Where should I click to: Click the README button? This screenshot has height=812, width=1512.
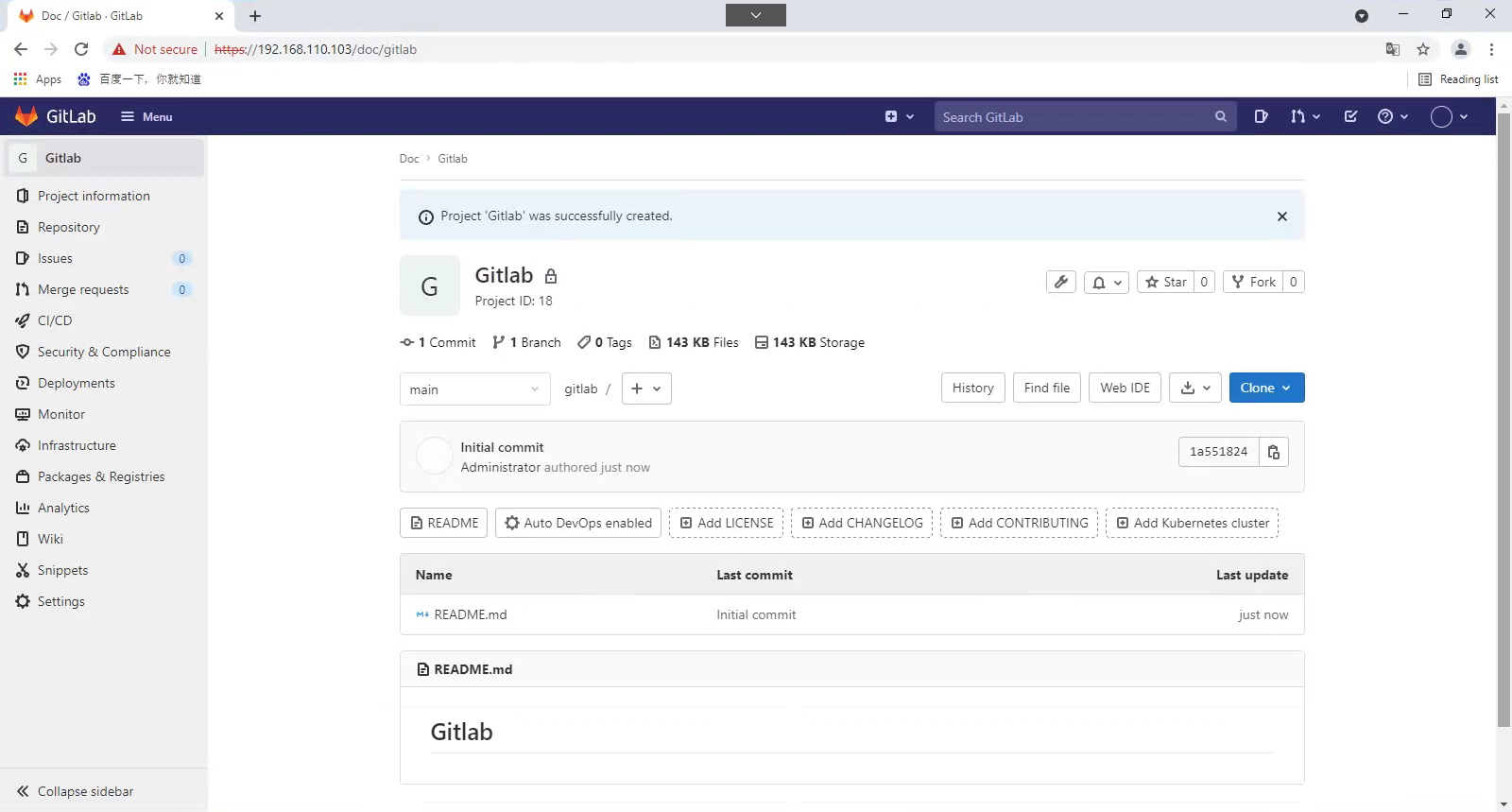pos(444,523)
